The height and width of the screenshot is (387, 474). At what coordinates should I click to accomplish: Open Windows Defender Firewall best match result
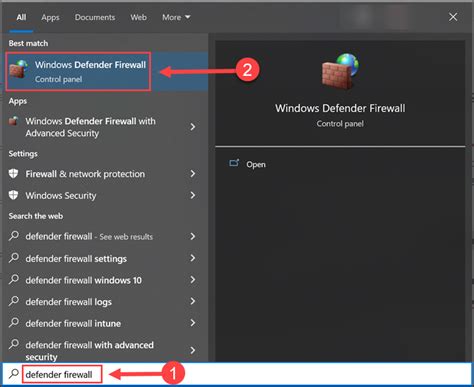coord(105,71)
